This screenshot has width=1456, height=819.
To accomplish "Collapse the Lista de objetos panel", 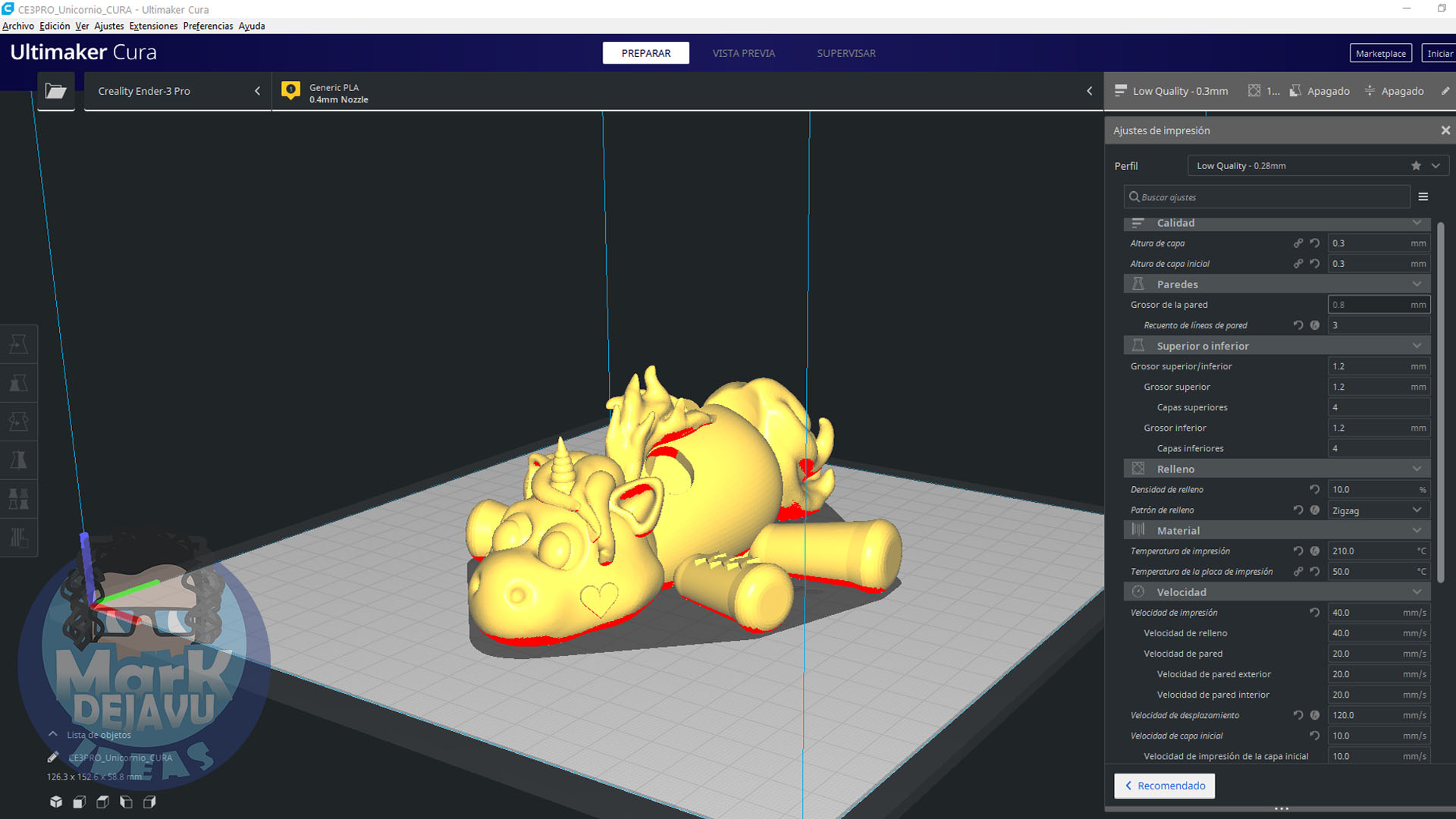I will click(53, 734).
